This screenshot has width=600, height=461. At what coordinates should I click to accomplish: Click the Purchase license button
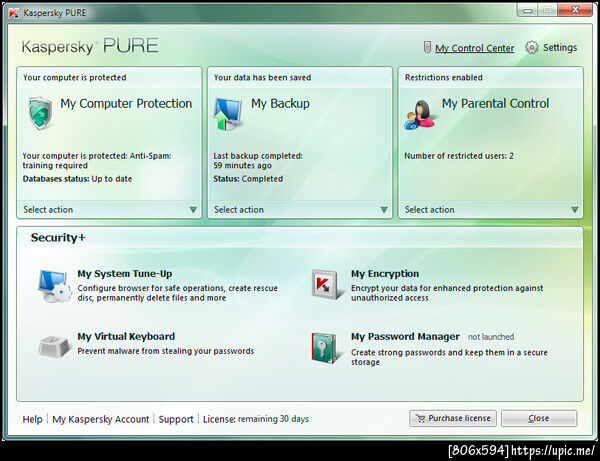pos(453,418)
